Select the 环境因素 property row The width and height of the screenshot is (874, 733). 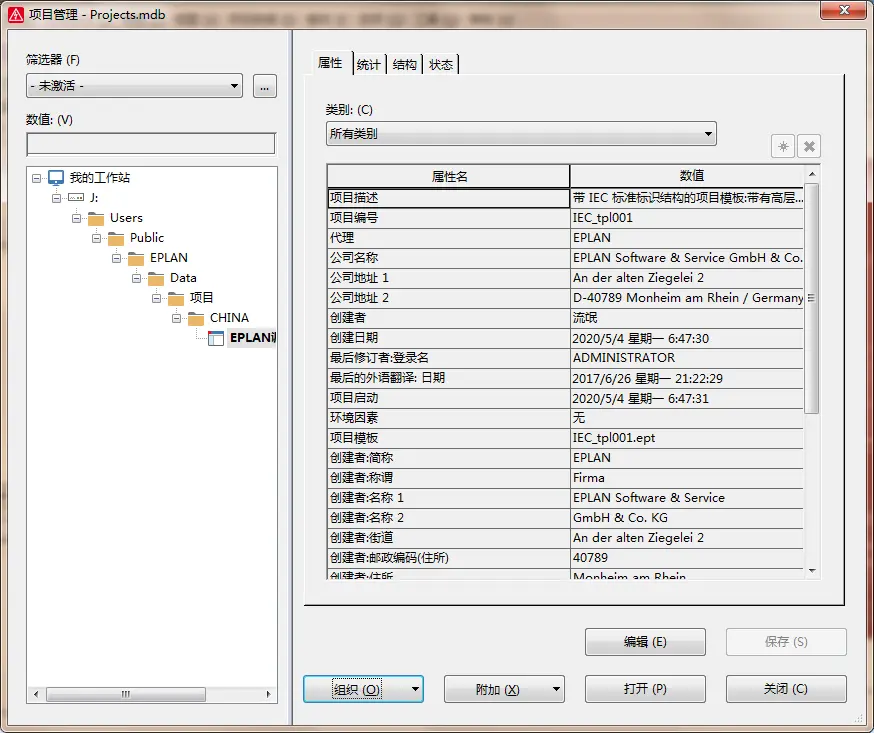[565, 419]
